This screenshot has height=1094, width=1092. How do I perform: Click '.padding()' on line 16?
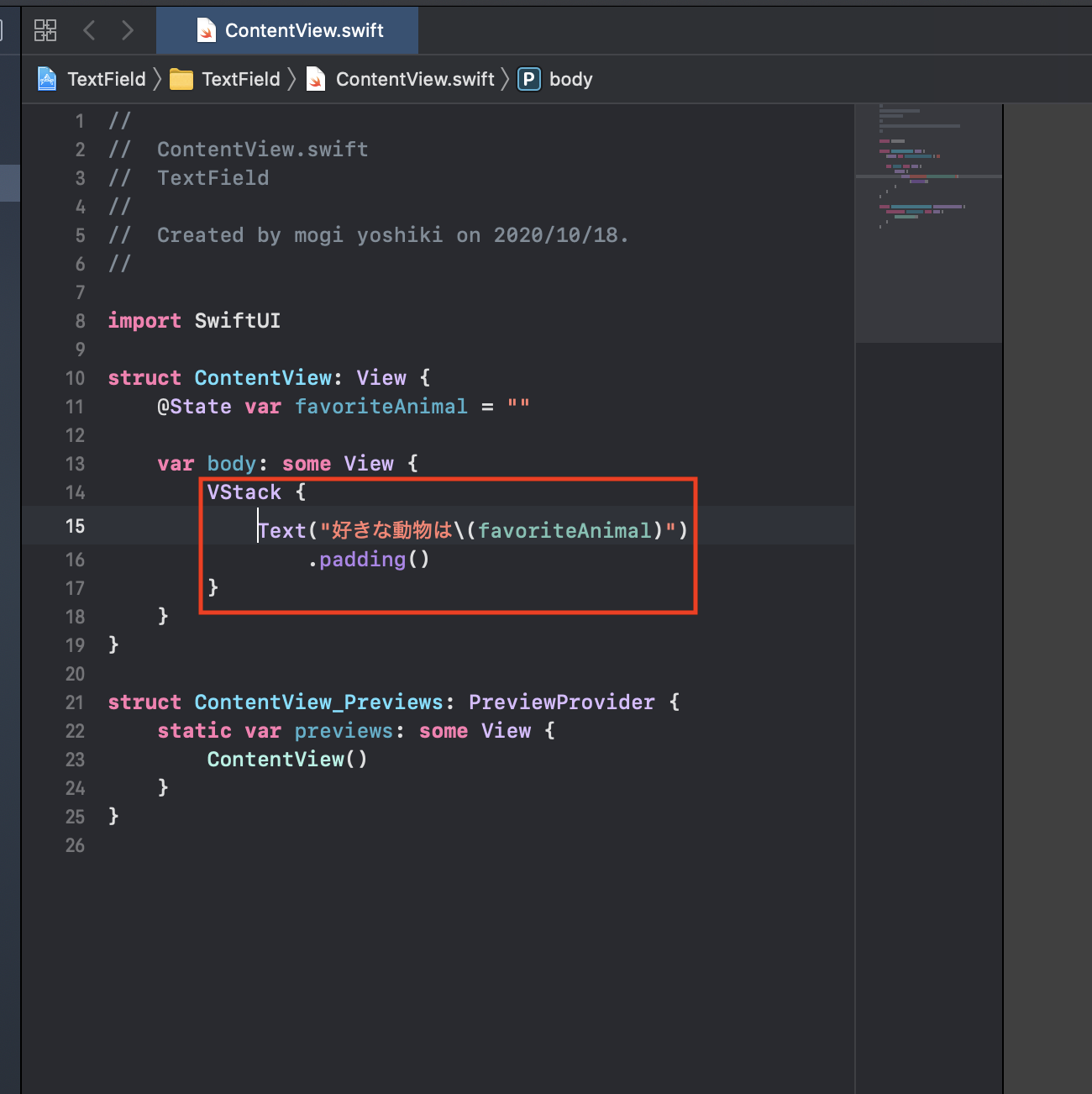tap(369, 560)
